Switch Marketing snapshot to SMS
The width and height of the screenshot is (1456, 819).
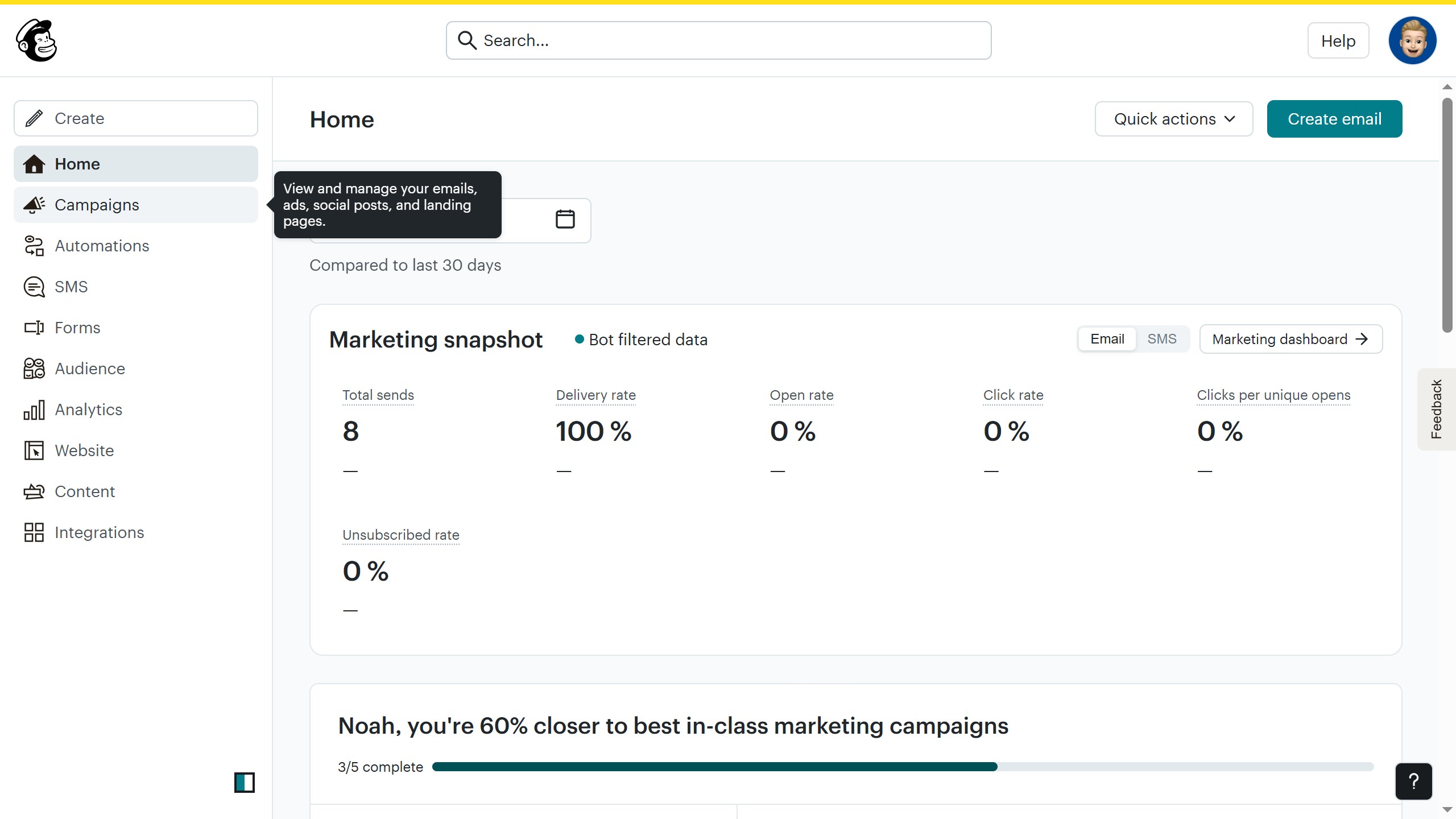point(1162,339)
